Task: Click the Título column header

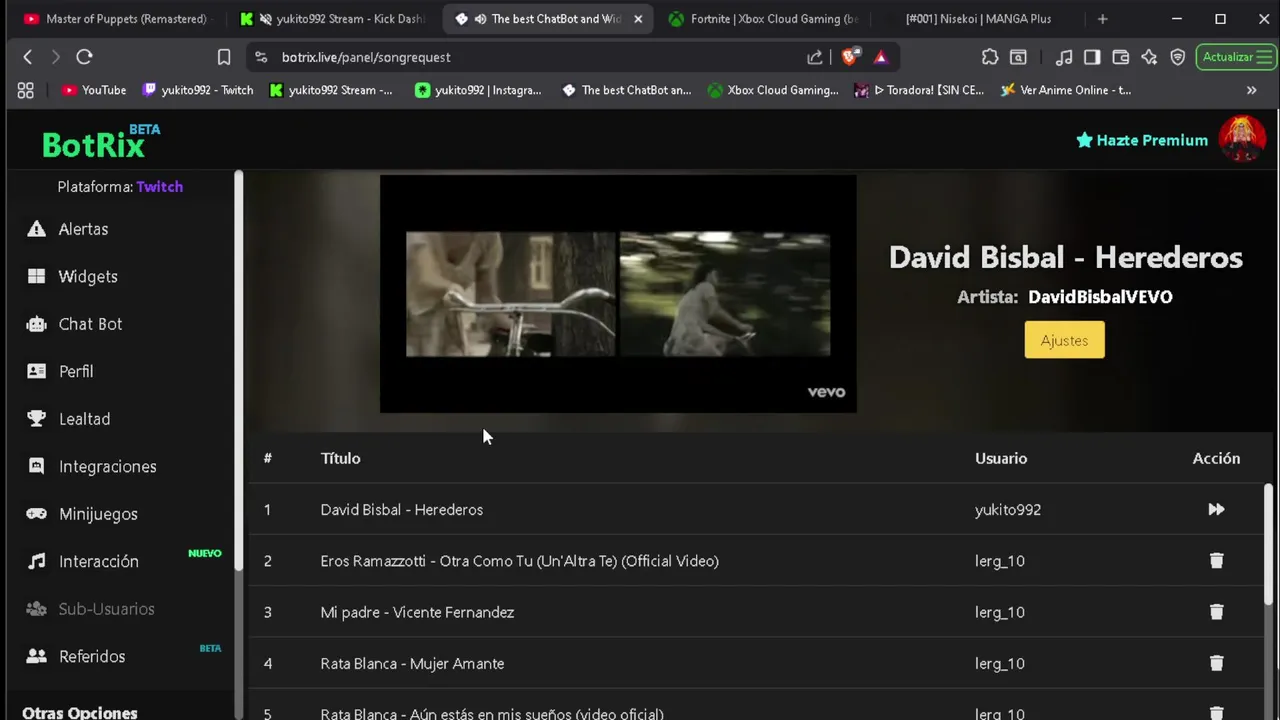Action: tap(340, 458)
